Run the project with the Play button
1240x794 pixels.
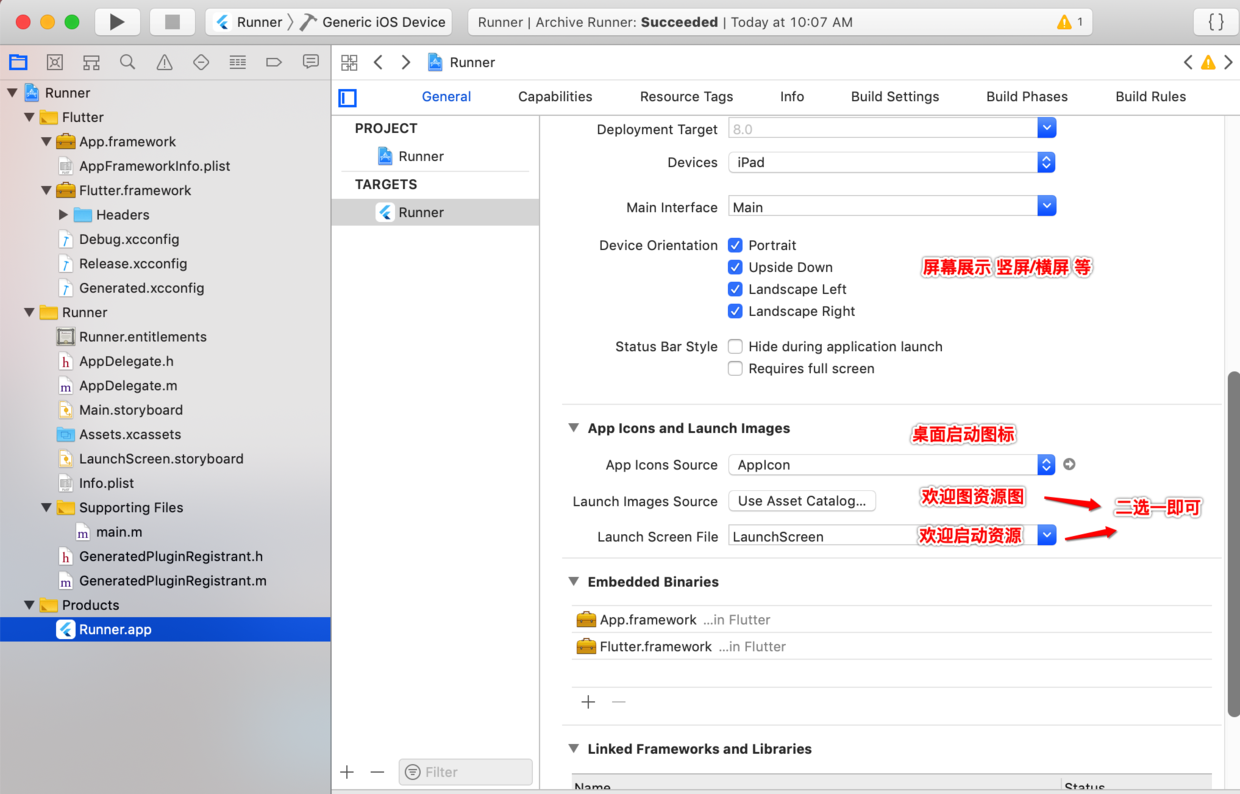tap(117, 21)
